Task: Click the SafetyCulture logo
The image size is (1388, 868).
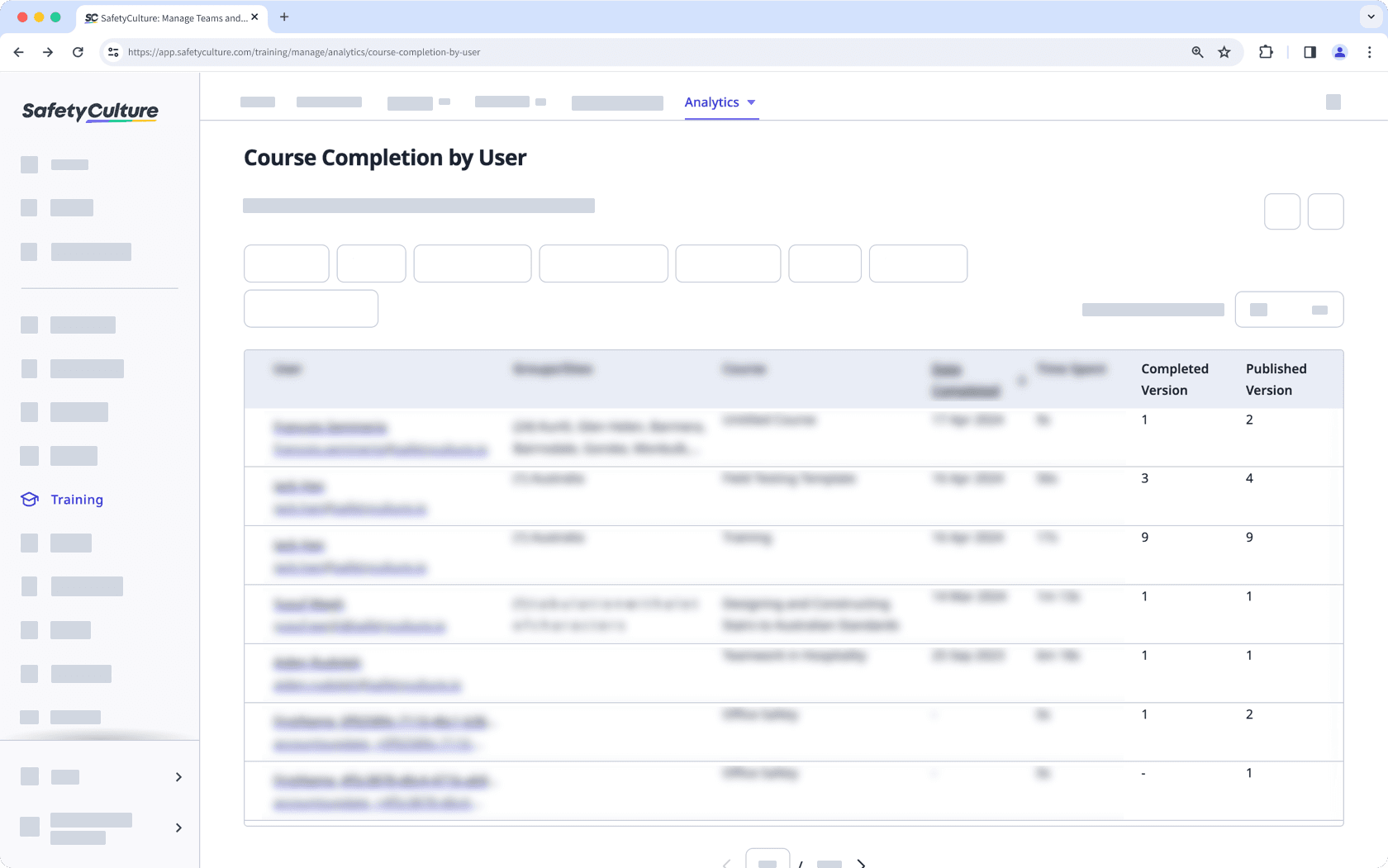Action: click(x=89, y=111)
